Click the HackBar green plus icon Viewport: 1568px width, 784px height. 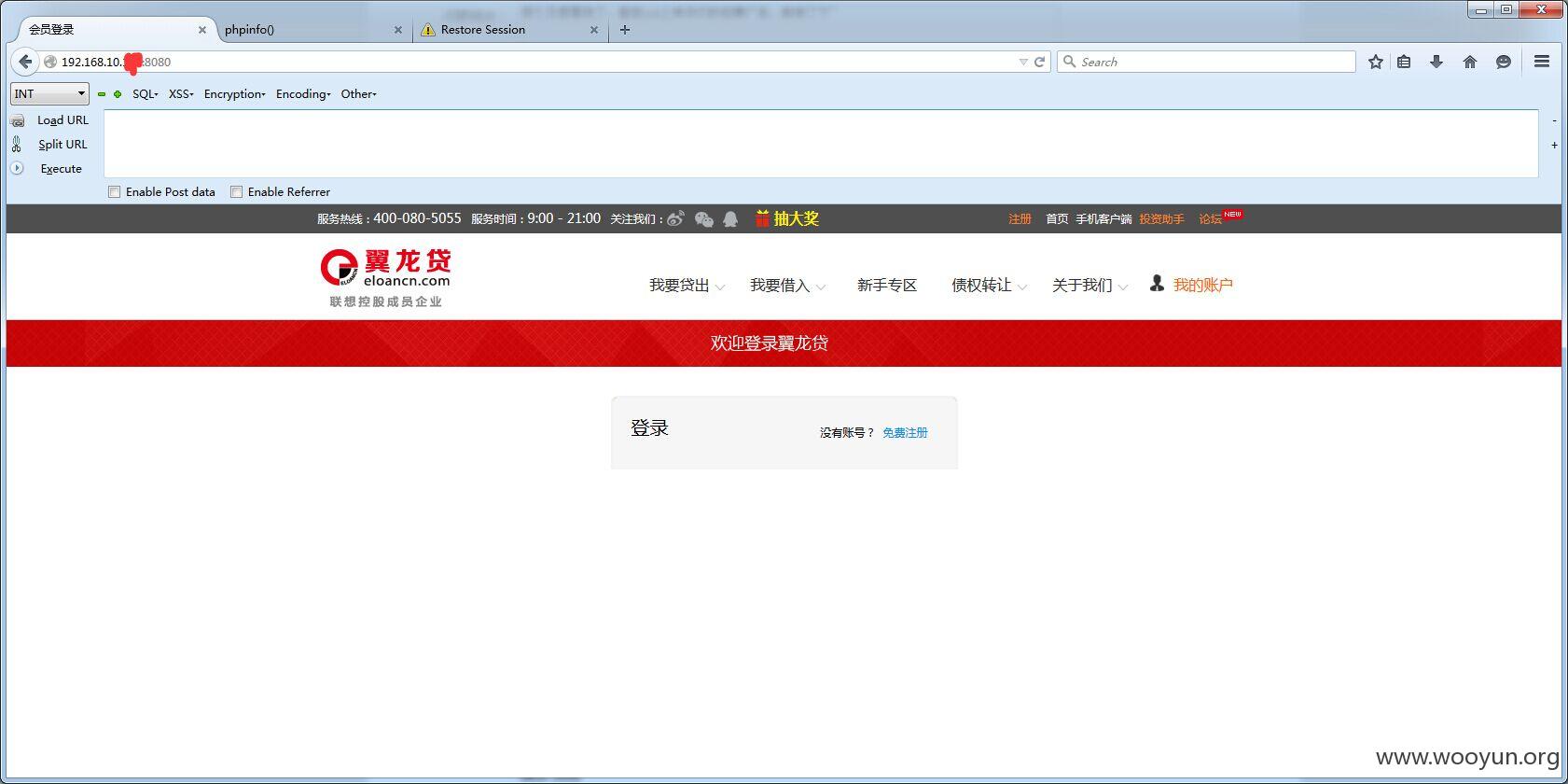(x=118, y=94)
